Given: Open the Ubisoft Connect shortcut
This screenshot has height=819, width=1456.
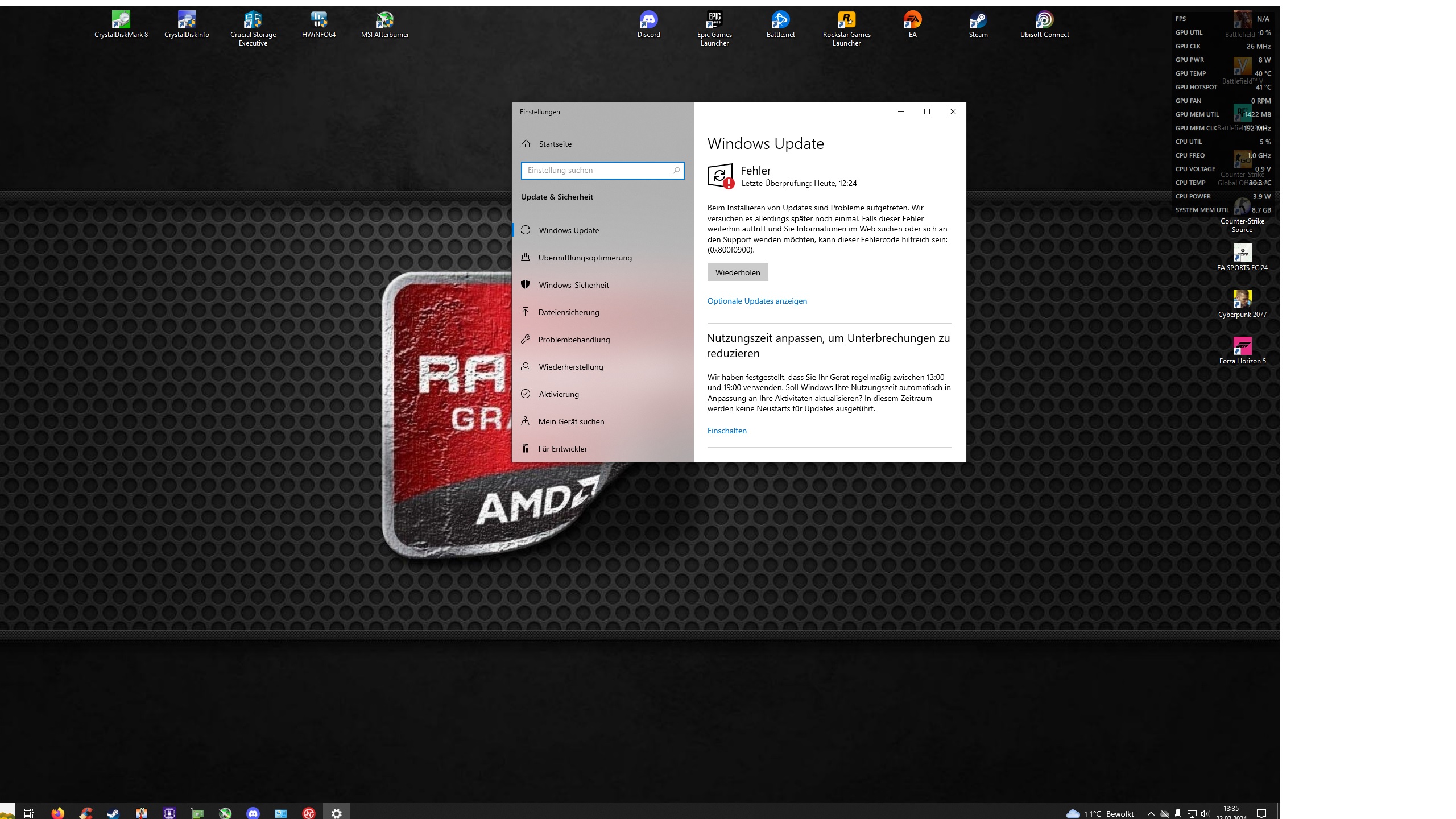Looking at the screenshot, I should tap(1044, 21).
